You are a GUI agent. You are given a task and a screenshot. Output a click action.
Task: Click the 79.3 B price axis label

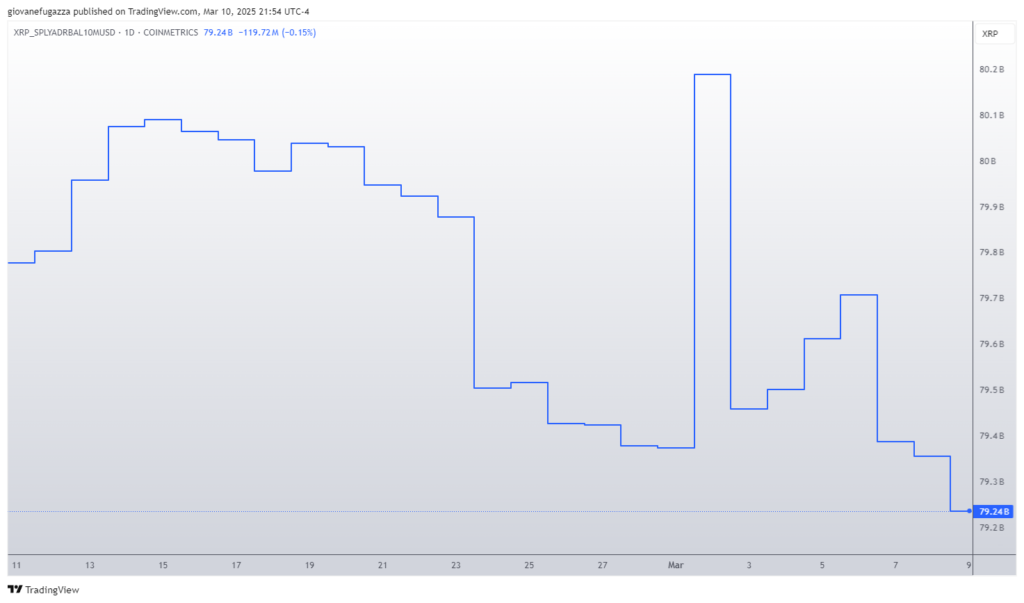coord(991,481)
